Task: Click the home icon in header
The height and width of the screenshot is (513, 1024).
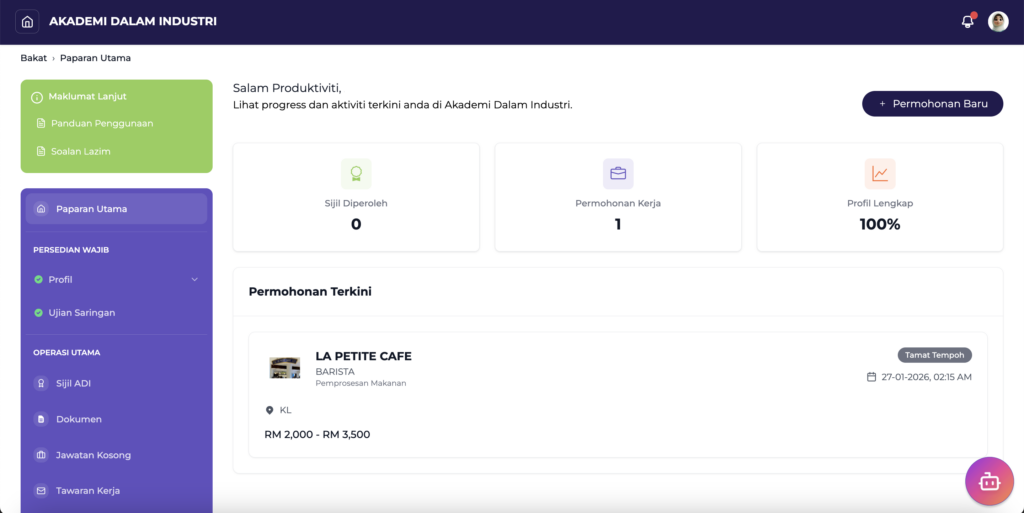Action: (x=27, y=21)
